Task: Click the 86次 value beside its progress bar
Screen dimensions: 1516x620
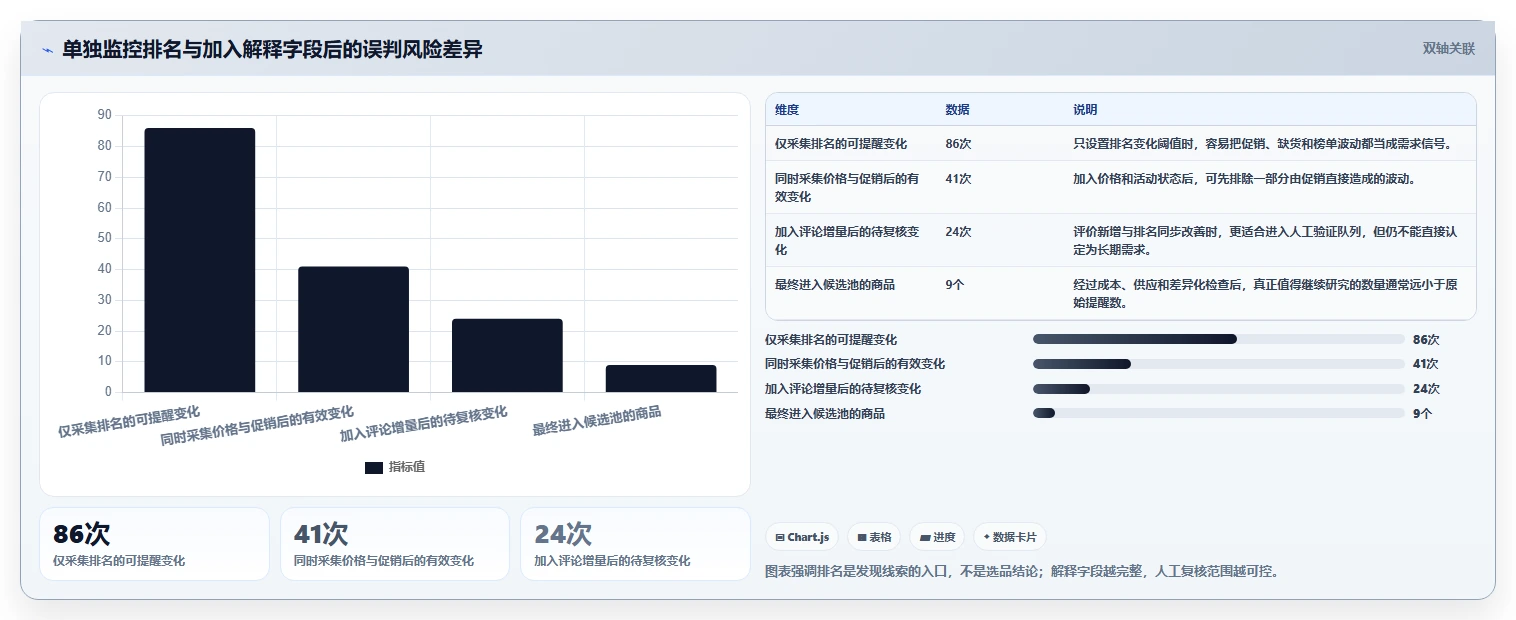Action: 1426,340
